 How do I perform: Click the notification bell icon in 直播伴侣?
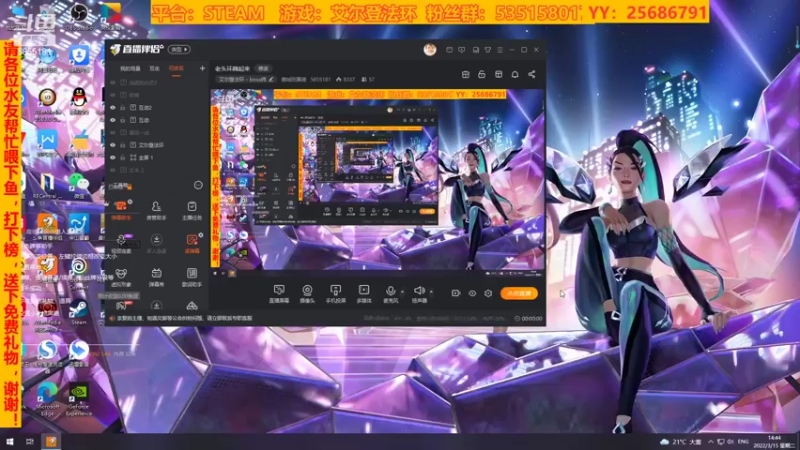click(x=515, y=74)
